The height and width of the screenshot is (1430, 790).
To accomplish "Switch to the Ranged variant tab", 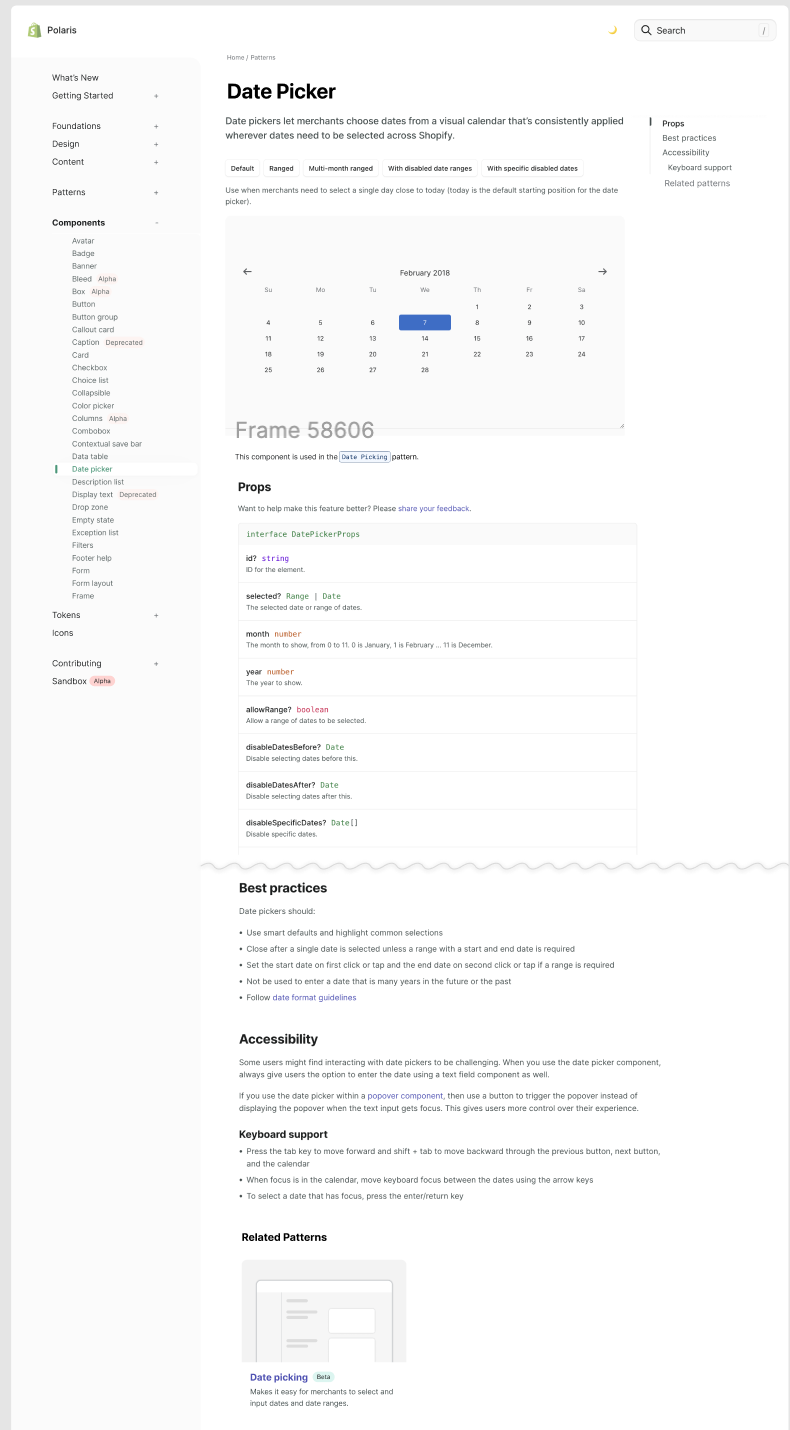I will 281,168.
